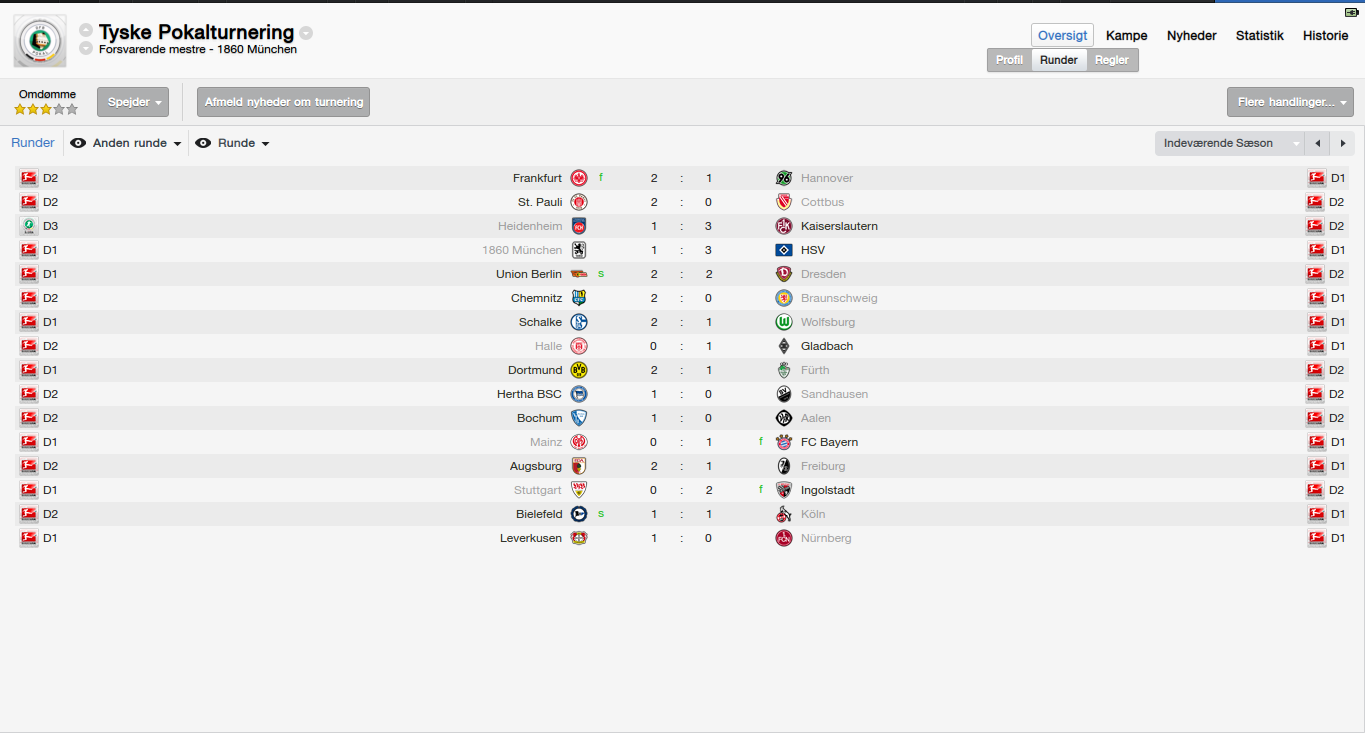The width and height of the screenshot is (1365, 733).
Task: Switch to the Statistik tab
Action: tap(1259, 35)
